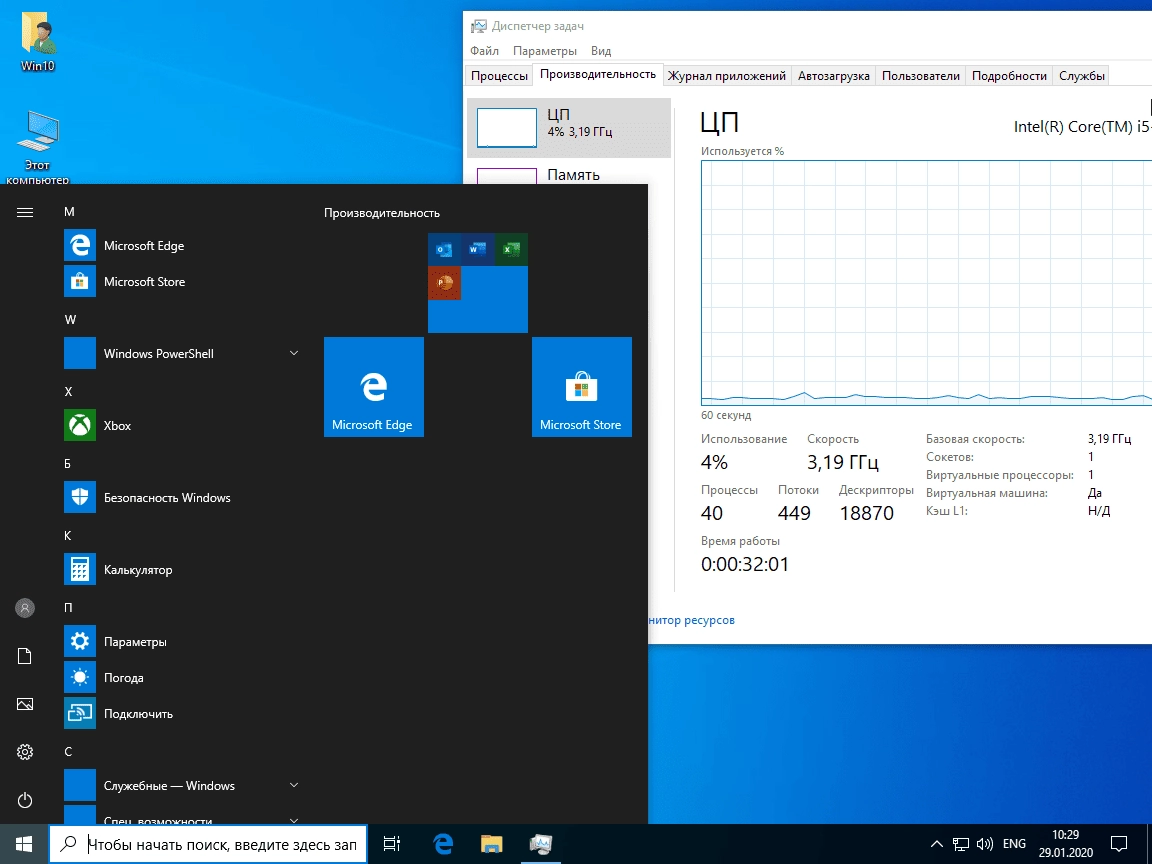Select the ЦП item in performance sidebar
This screenshot has width=1152, height=864.
569,127
